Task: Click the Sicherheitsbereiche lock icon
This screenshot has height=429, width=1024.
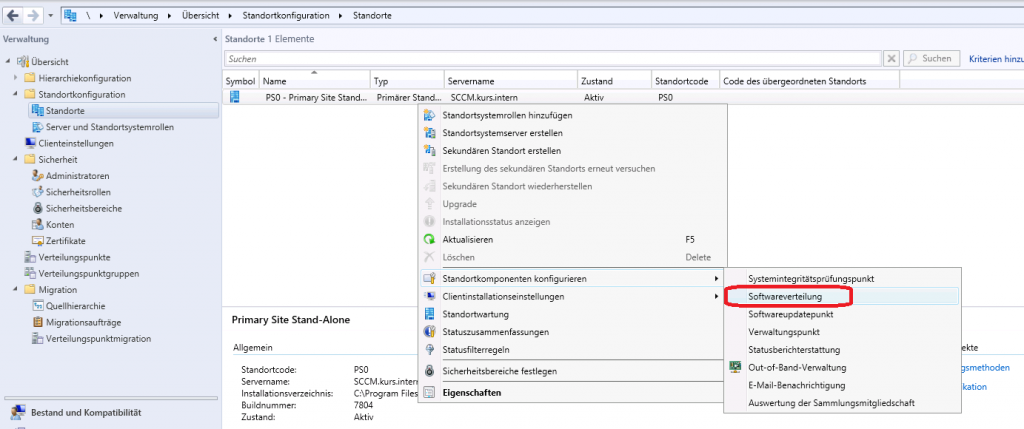Action: pos(38,208)
